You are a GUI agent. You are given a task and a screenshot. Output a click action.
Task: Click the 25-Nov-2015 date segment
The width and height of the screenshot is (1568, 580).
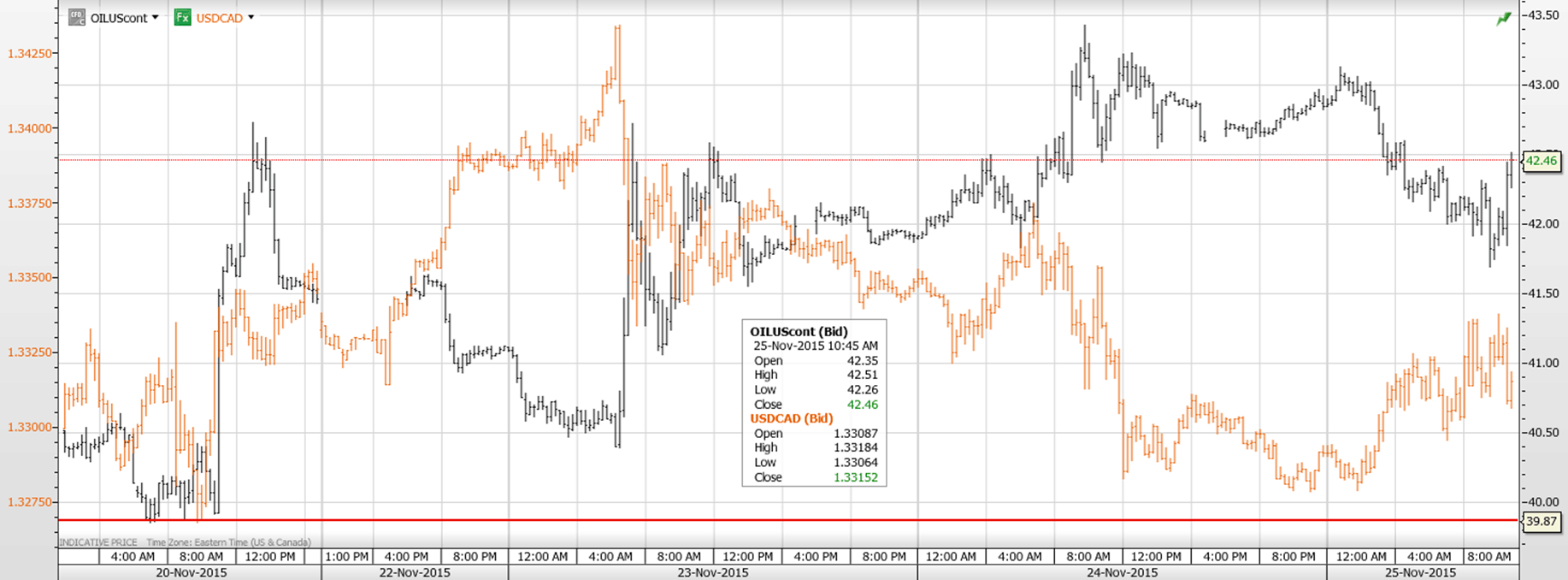click(x=1419, y=572)
